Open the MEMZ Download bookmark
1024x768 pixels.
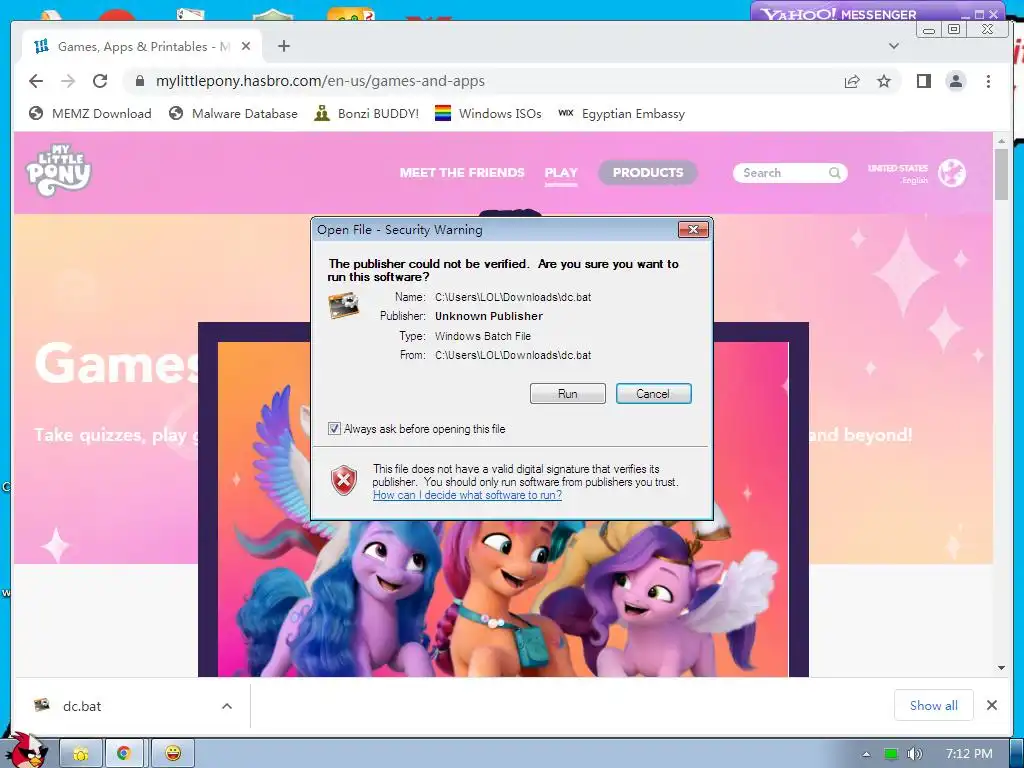(90, 114)
